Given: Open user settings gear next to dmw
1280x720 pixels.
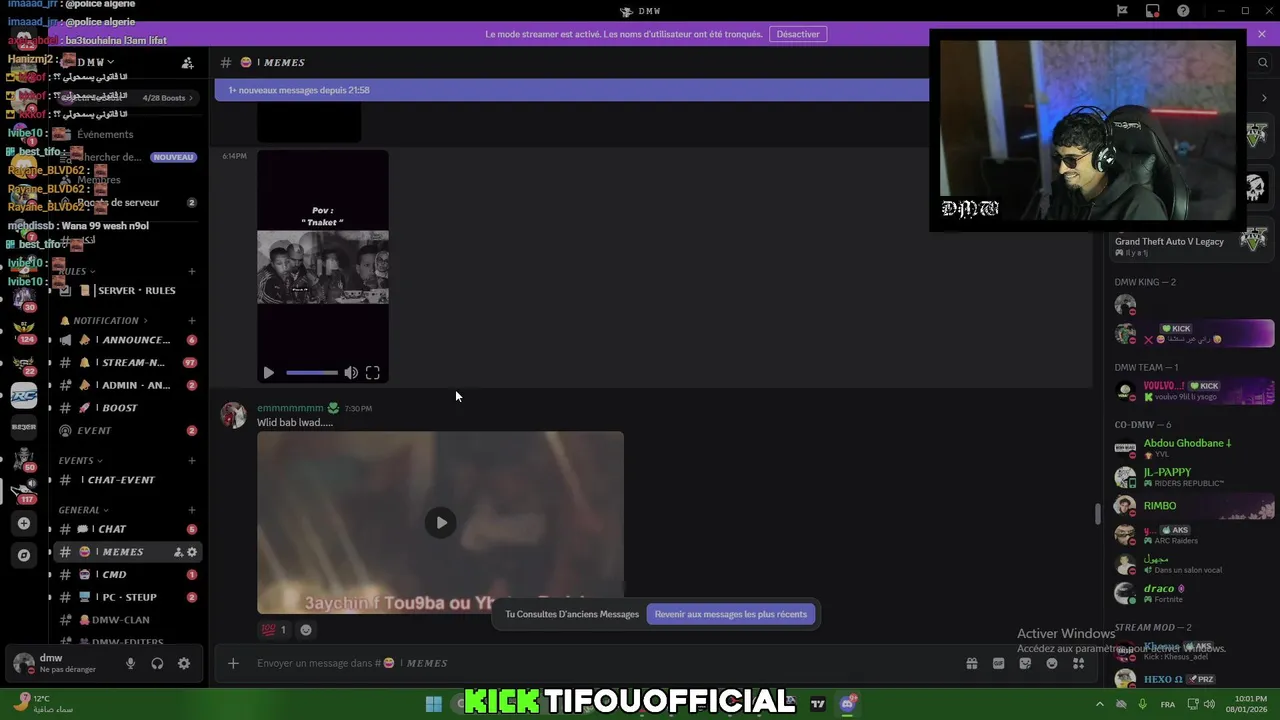Looking at the screenshot, I should point(184,663).
